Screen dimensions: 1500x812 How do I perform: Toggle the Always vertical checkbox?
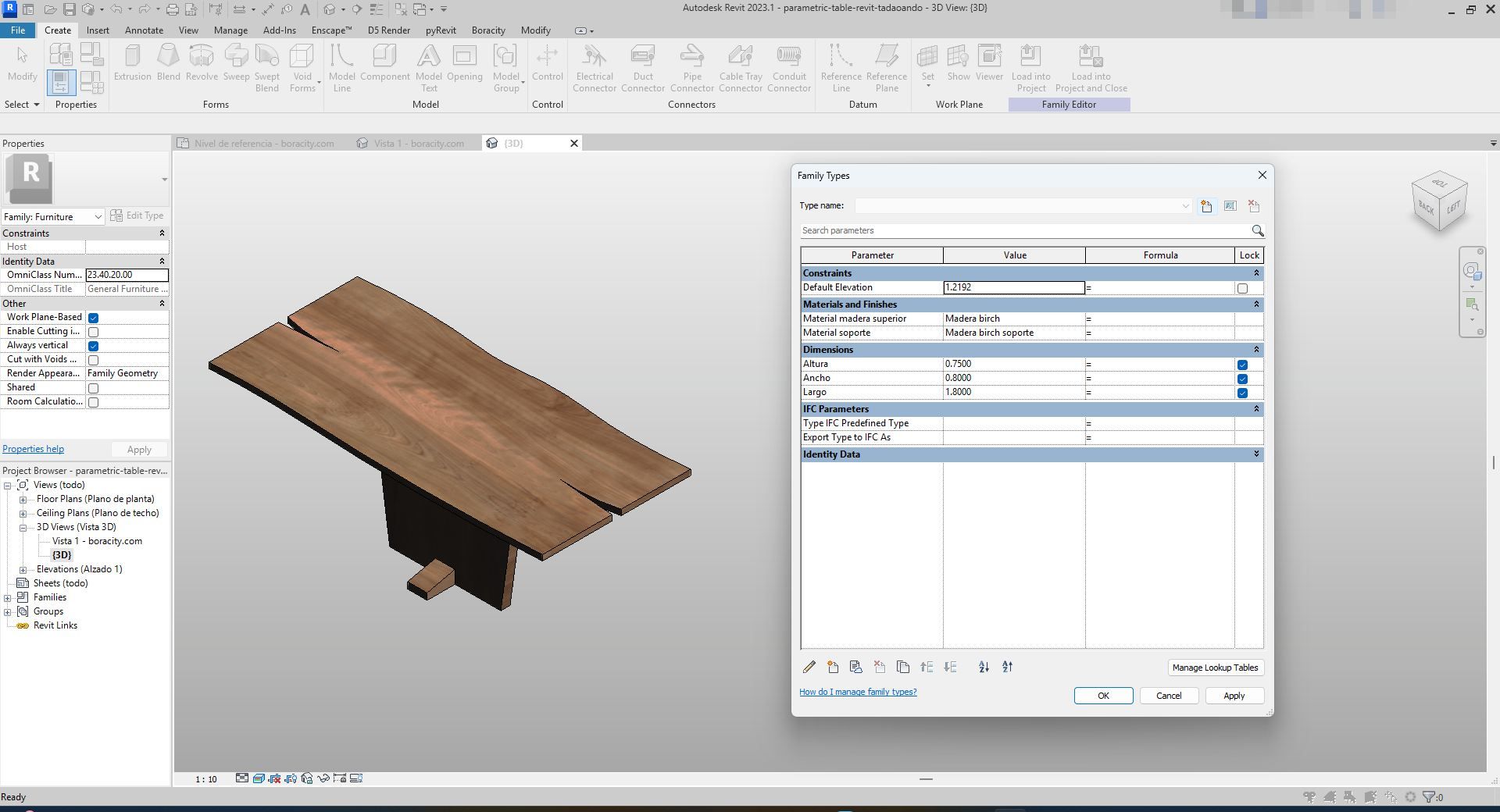(94, 346)
